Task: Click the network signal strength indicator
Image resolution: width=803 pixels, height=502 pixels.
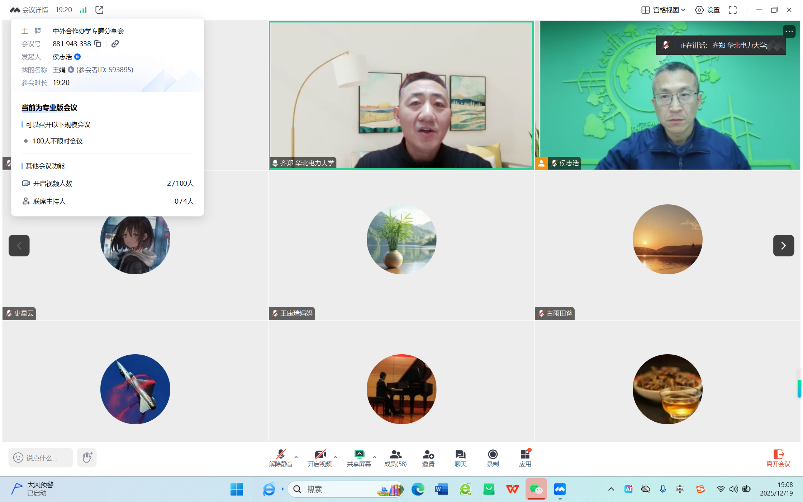Action: click(x=82, y=9)
